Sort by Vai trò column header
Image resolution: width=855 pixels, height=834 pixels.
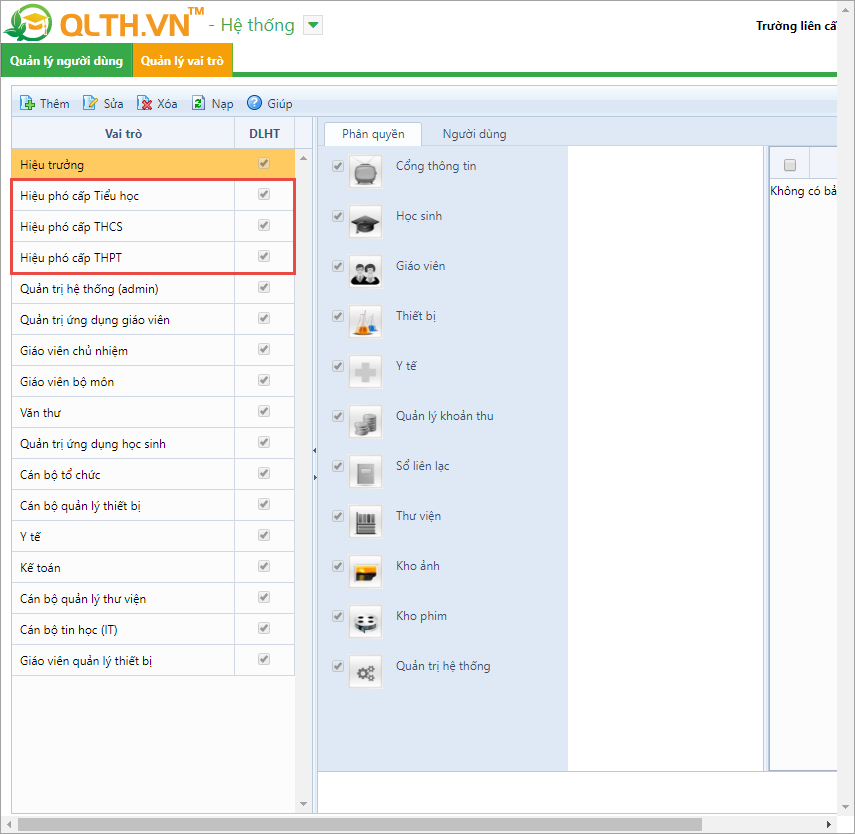coord(123,134)
